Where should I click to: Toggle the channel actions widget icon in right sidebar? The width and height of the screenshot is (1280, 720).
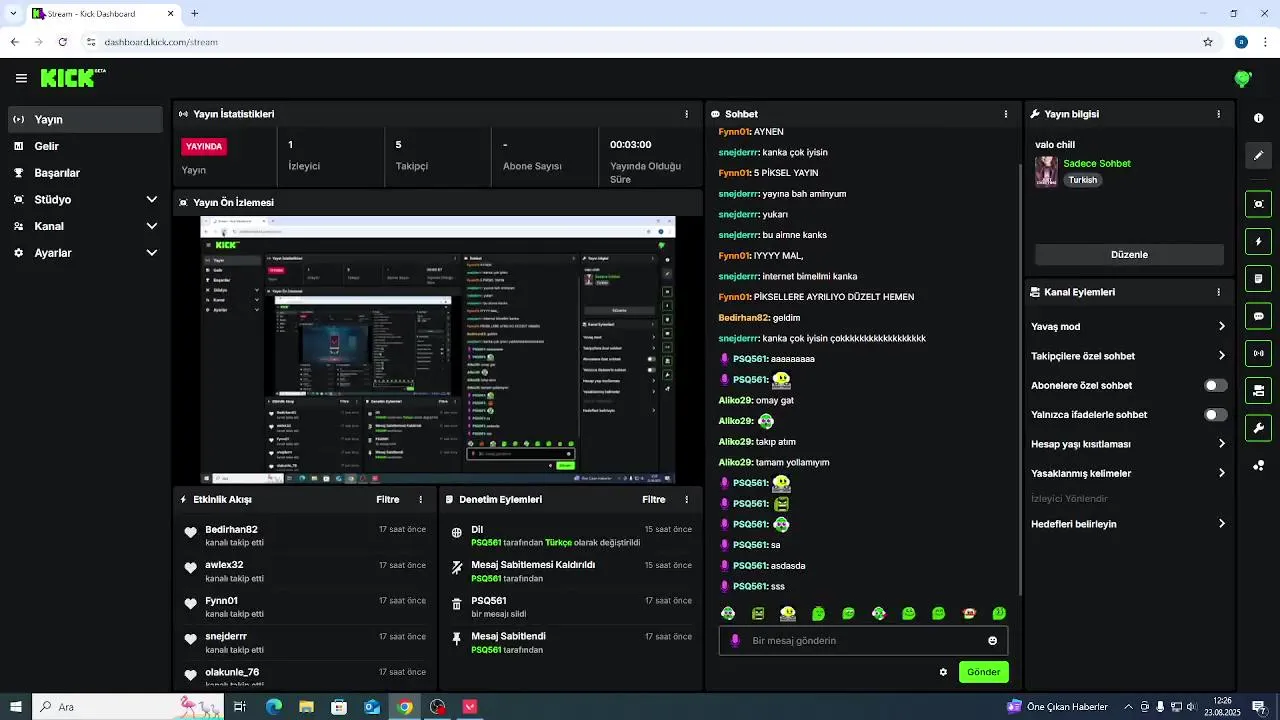[x=1258, y=390]
